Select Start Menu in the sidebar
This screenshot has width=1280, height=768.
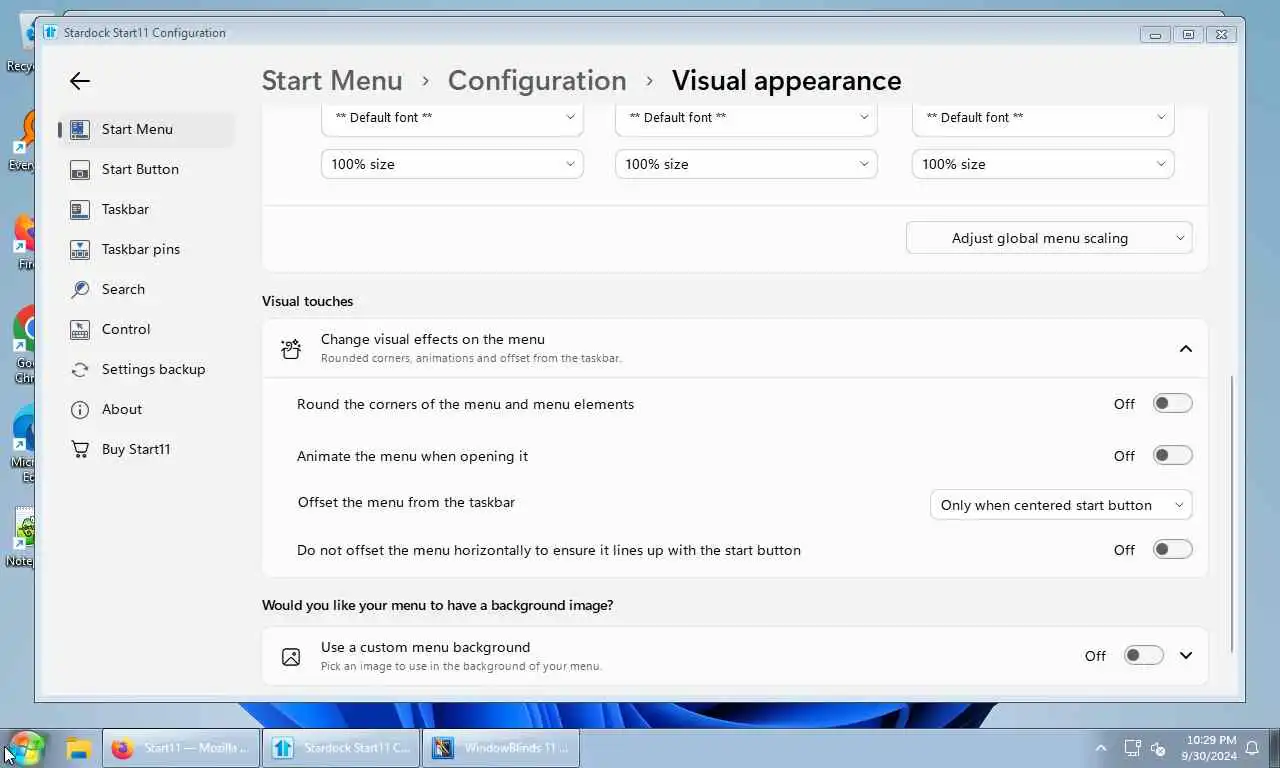147,129
